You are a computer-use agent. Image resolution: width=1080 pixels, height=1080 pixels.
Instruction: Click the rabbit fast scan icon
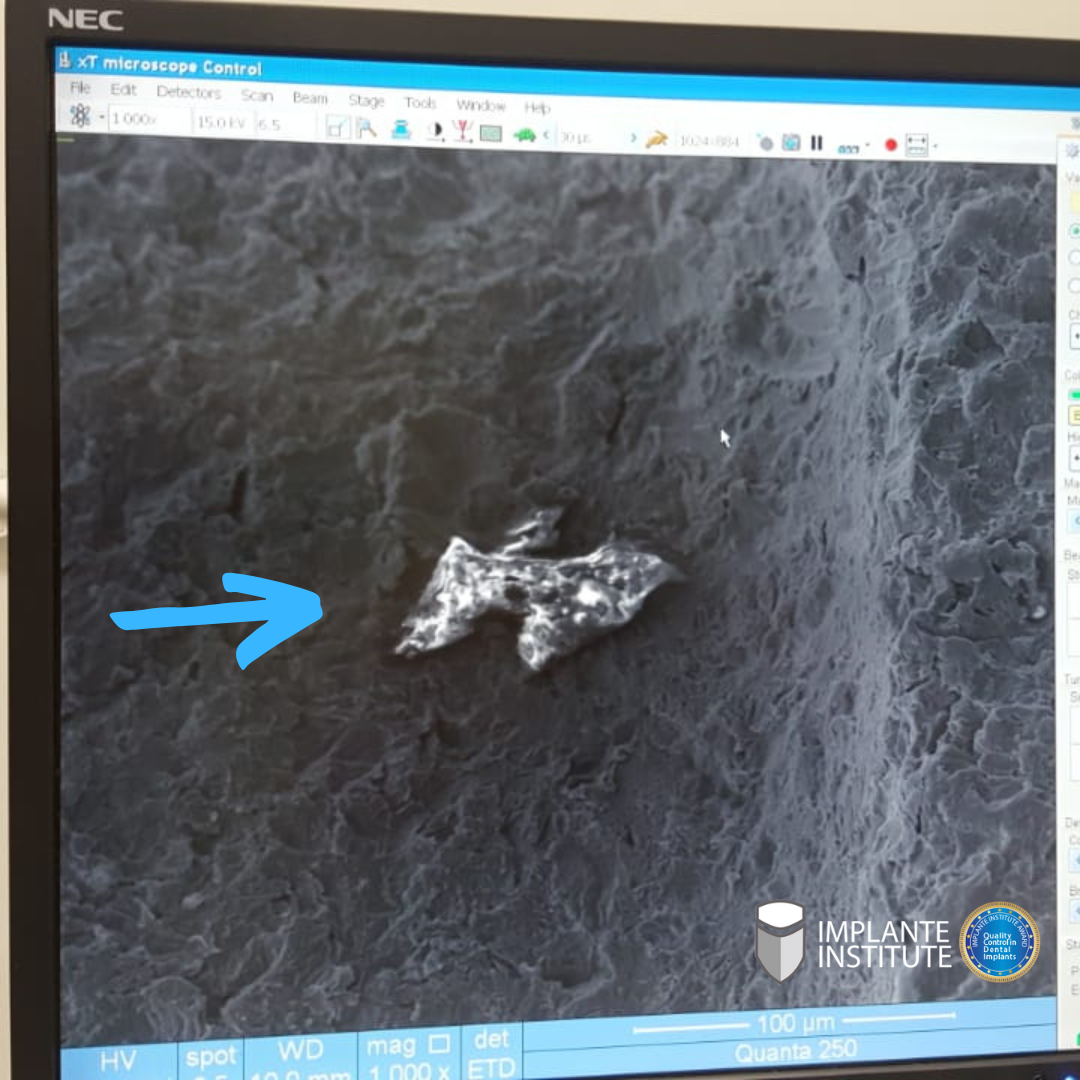click(x=656, y=139)
